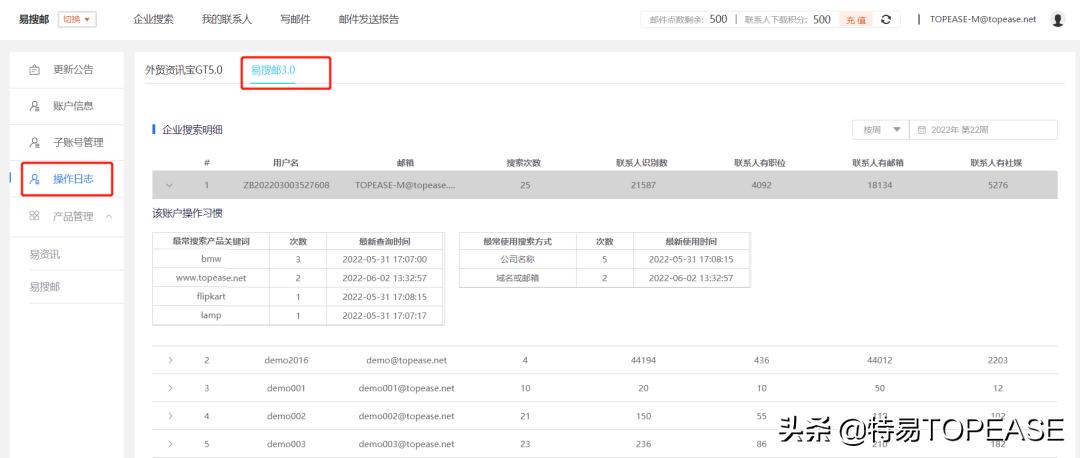Expand the demo002 row

(169, 417)
